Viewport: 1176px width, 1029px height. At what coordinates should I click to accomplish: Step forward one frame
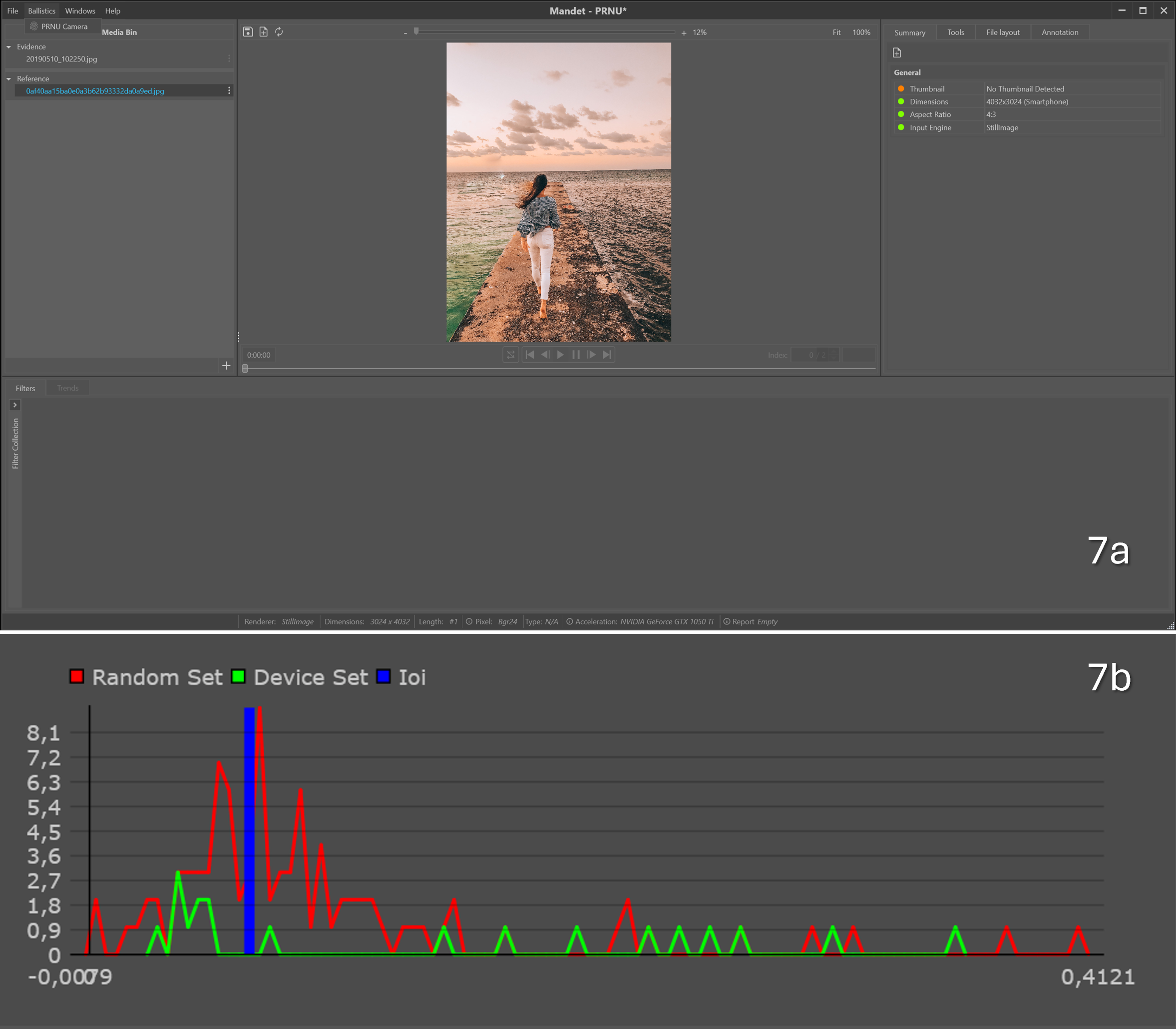[x=591, y=355]
